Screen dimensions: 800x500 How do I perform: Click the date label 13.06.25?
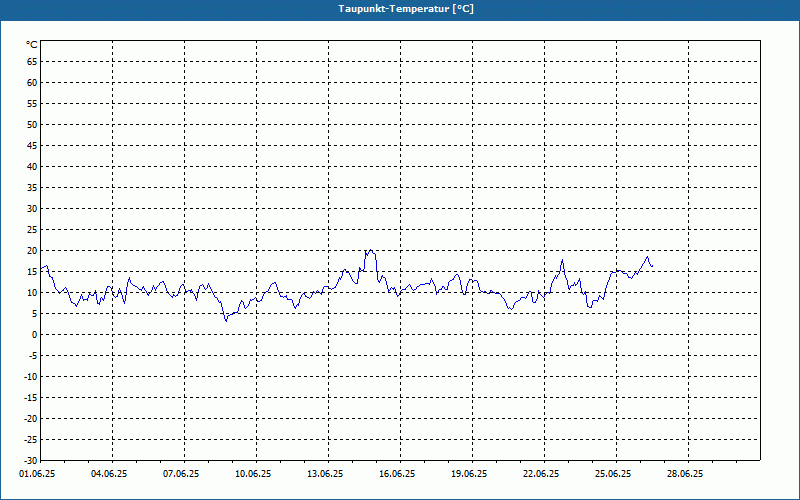click(325, 474)
